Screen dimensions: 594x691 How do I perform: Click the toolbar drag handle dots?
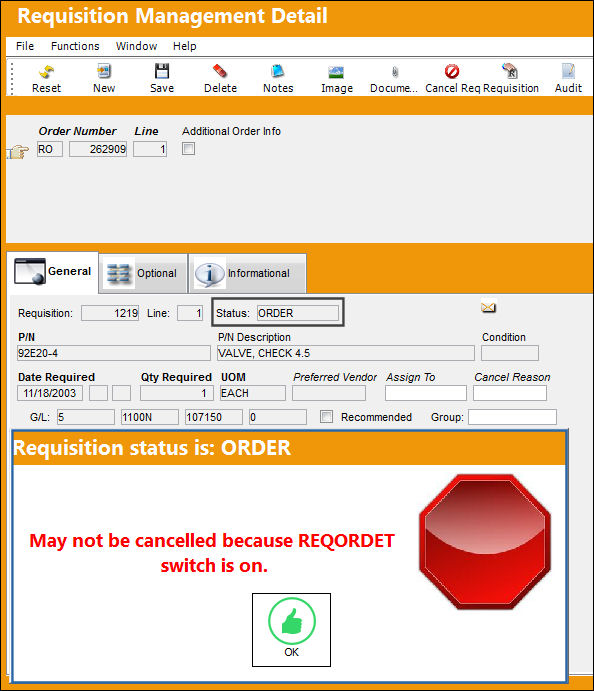(12, 78)
